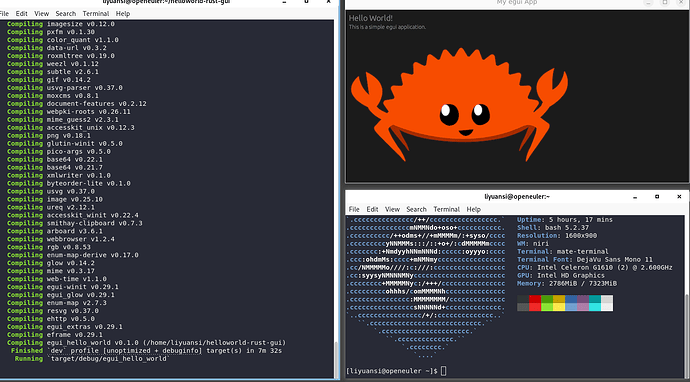This screenshot has height=382, width=690.
Task: Click the 'Compiling glutin-winit v0.5.0' line
Action: pos(65,143)
